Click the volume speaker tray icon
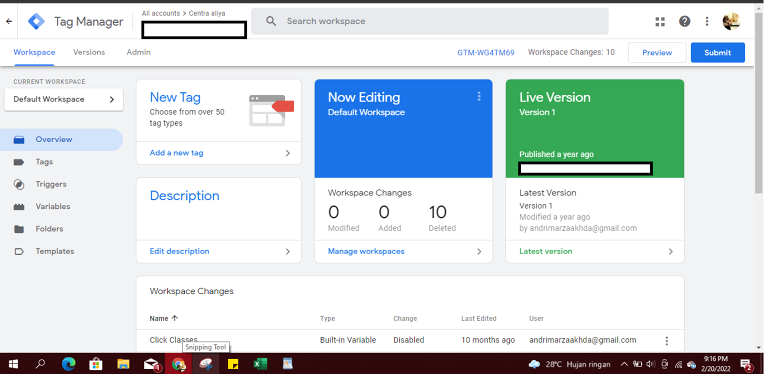 651,364
